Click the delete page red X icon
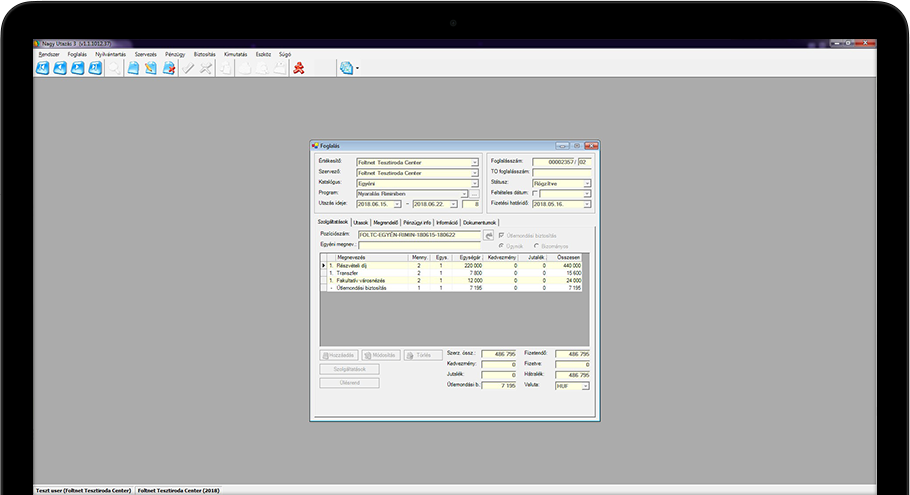 click(169, 68)
